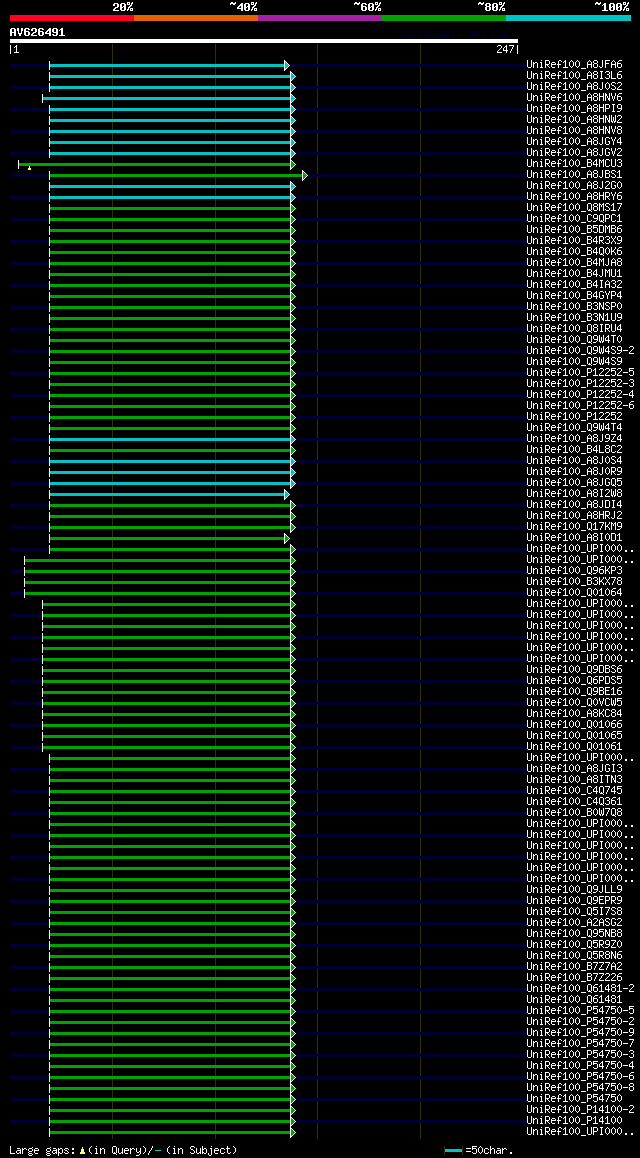Open the UniRef100_P12252-3 isoform entry
This screenshot has height=1158, width=640.
pyautogui.click(x=580, y=383)
